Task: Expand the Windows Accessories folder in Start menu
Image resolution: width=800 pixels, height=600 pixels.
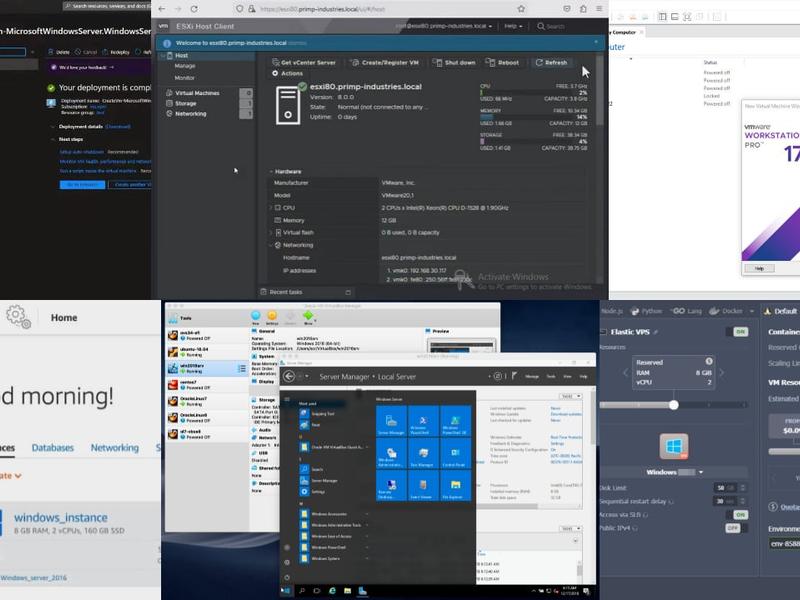Action: 334,514
